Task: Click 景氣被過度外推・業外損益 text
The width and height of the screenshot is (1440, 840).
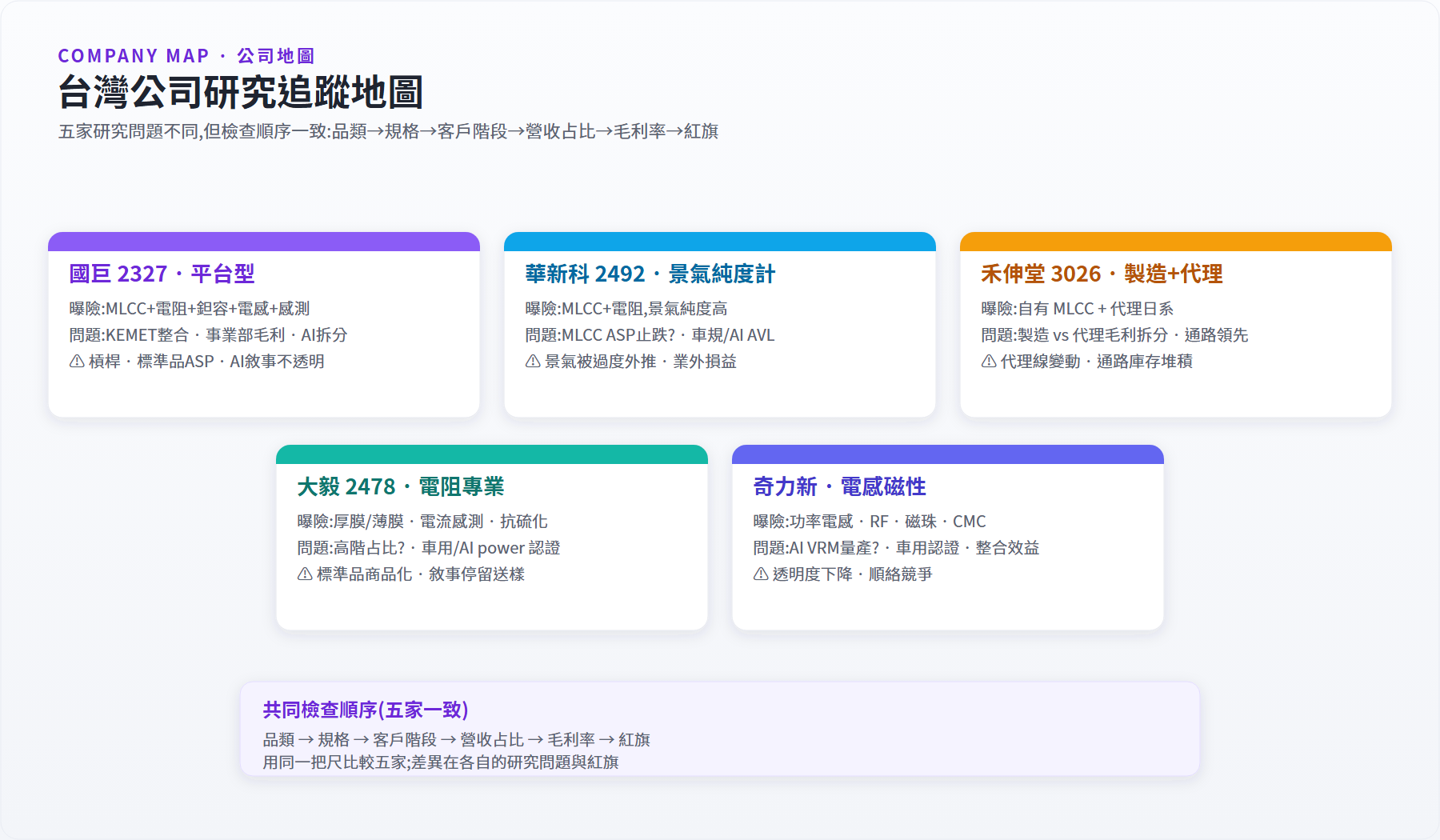Action: click(640, 362)
